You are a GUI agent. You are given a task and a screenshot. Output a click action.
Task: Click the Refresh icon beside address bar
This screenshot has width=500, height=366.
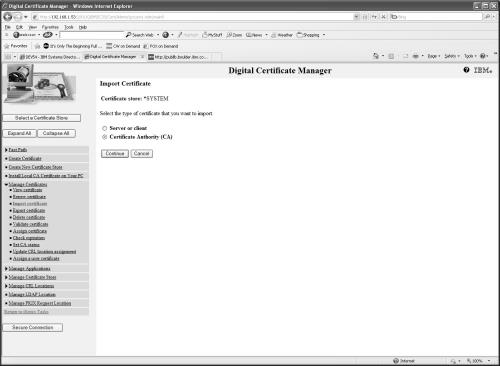(x=375, y=17)
